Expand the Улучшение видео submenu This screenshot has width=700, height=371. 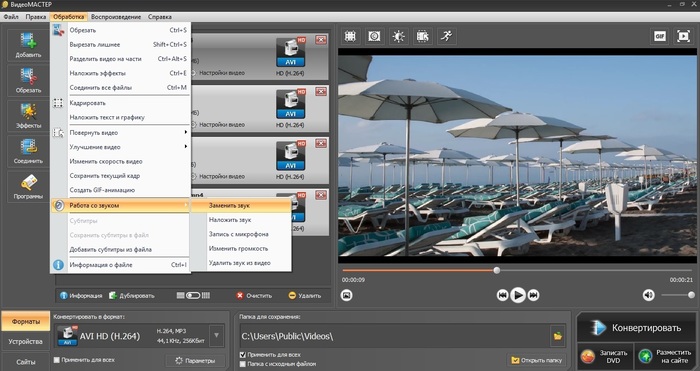coord(121,147)
